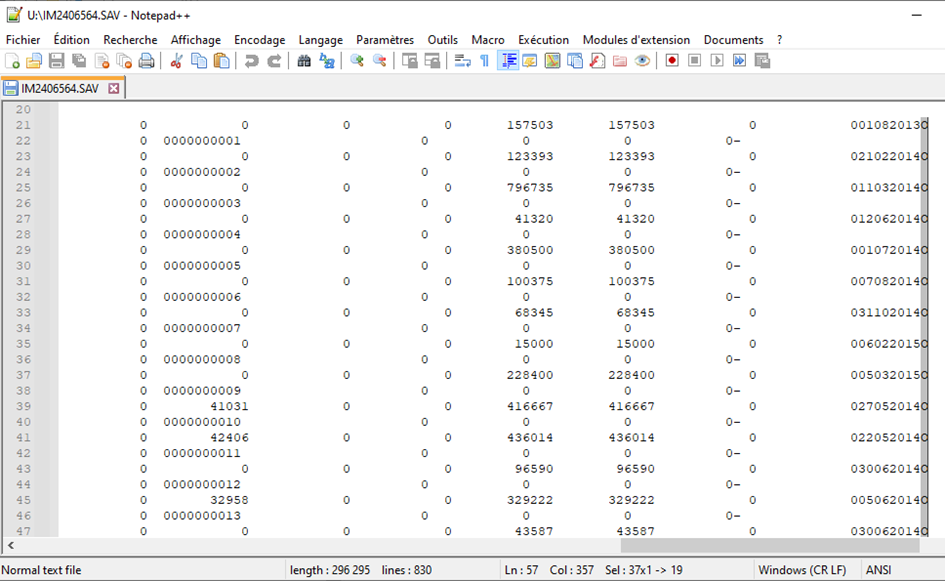Toggle word wrap toolbar button
The image size is (945, 581).
[x=462, y=61]
